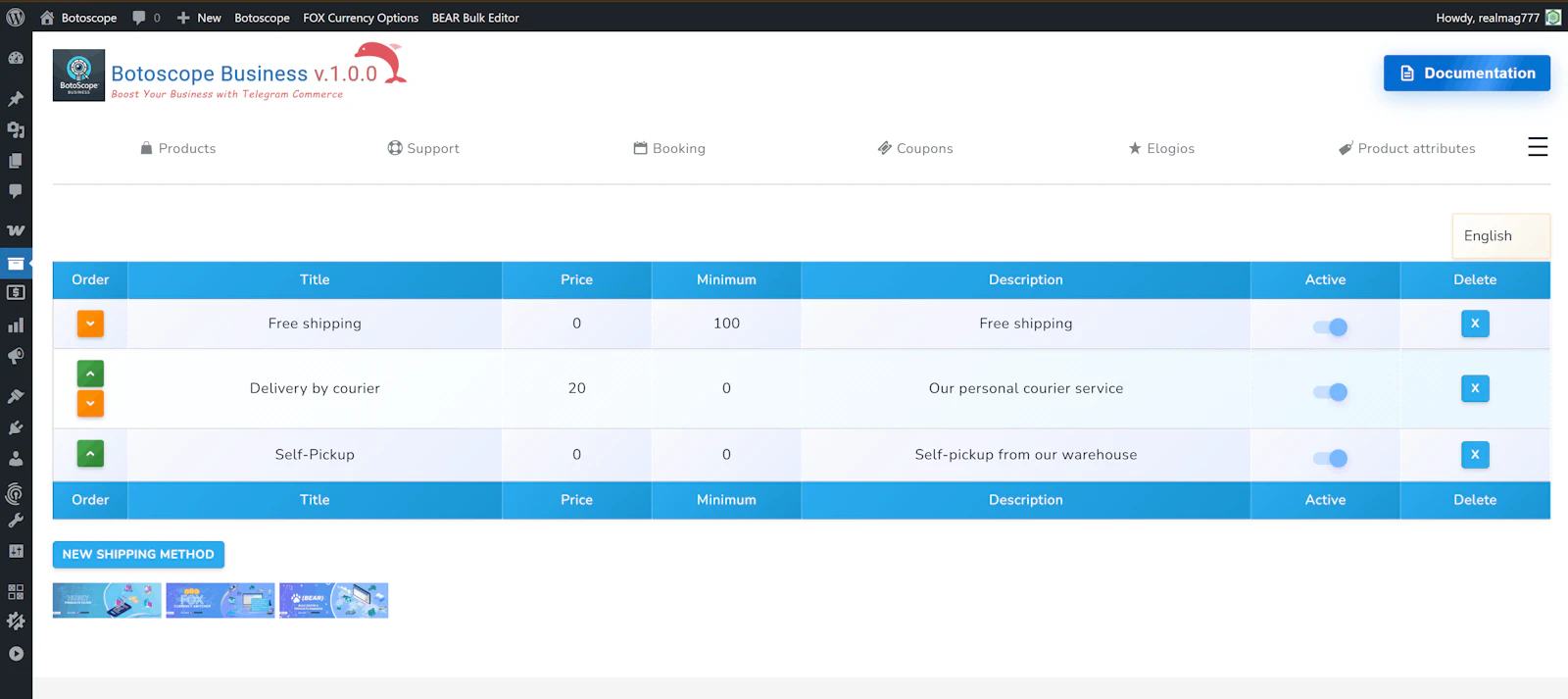Switch to the Product attributes tab
The height and width of the screenshot is (699, 1568).
tap(1407, 148)
